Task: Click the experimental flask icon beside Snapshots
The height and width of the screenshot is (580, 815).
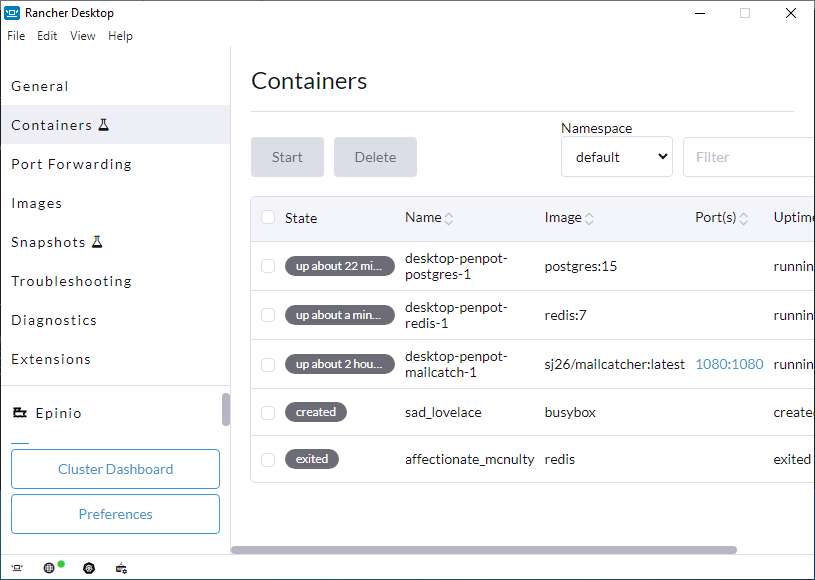Action: pos(97,242)
